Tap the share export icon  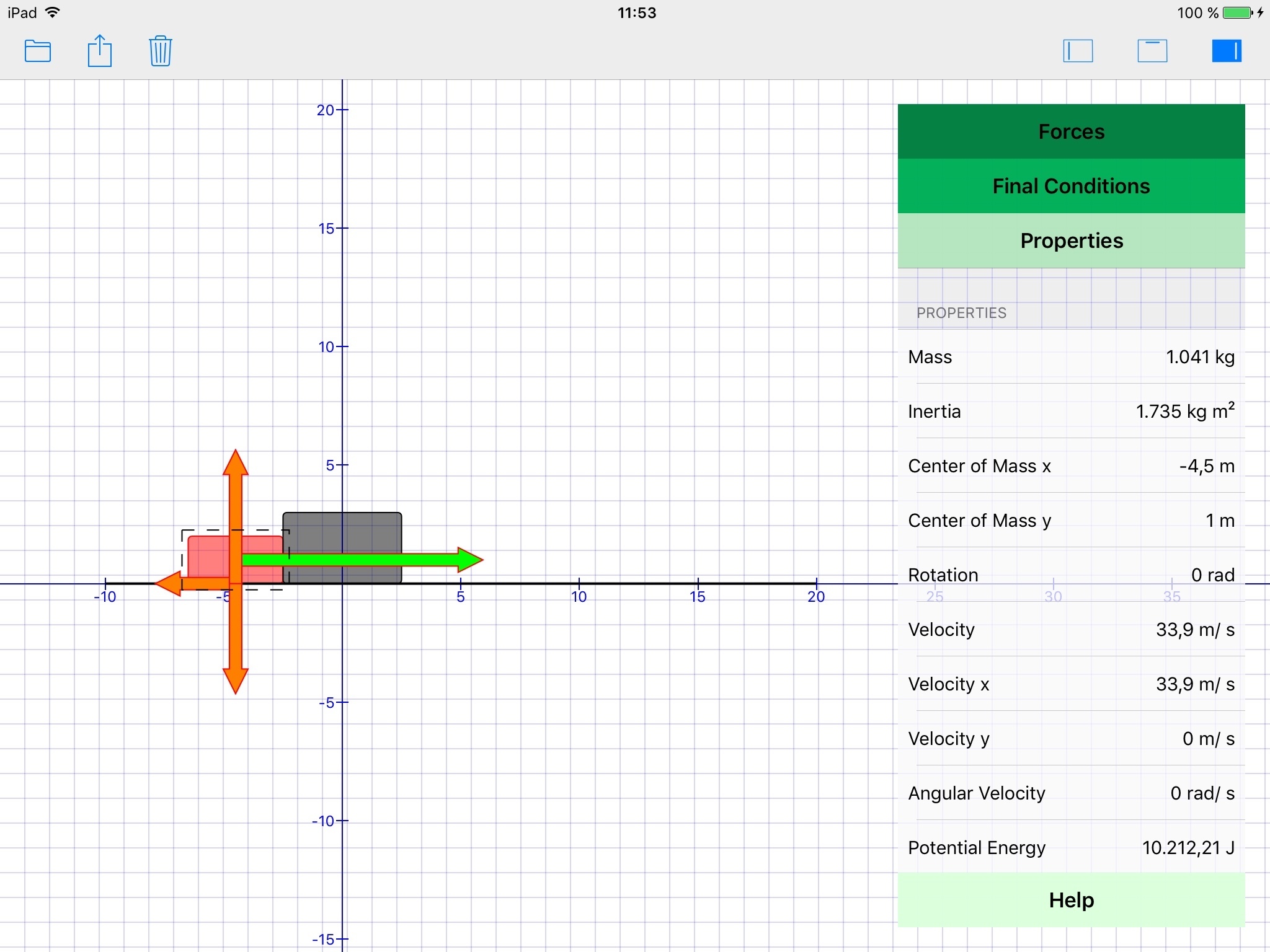[x=99, y=51]
